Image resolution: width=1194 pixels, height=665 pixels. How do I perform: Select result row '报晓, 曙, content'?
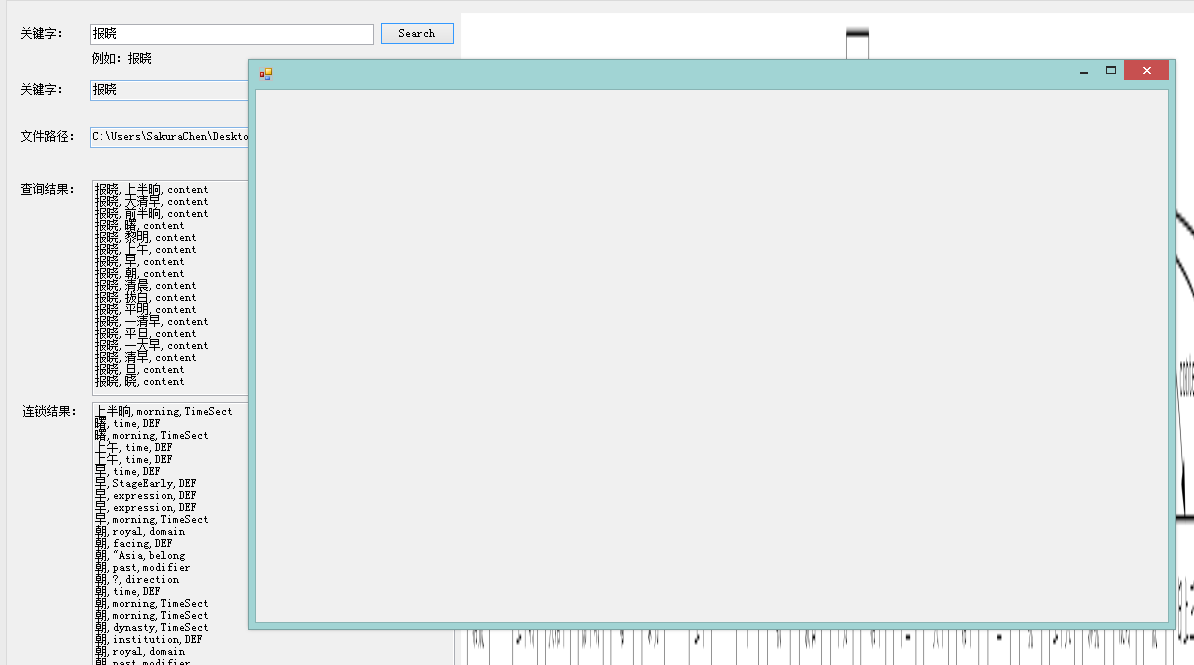(x=139, y=226)
